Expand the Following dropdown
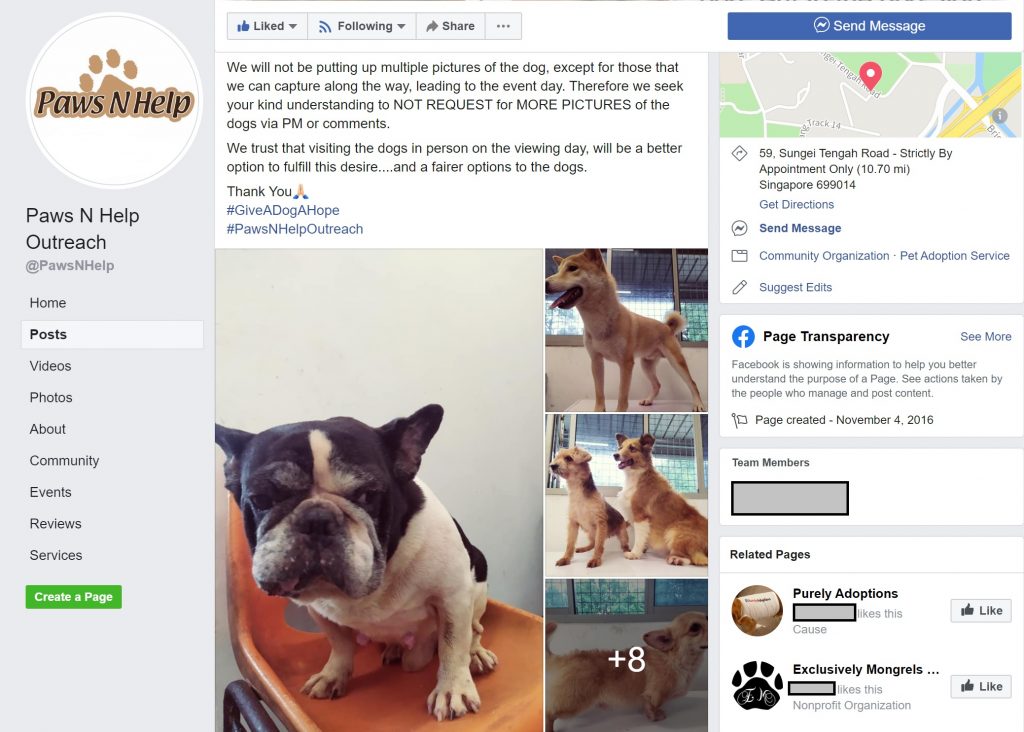The width and height of the screenshot is (1024, 732). pyautogui.click(x=362, y=26)
